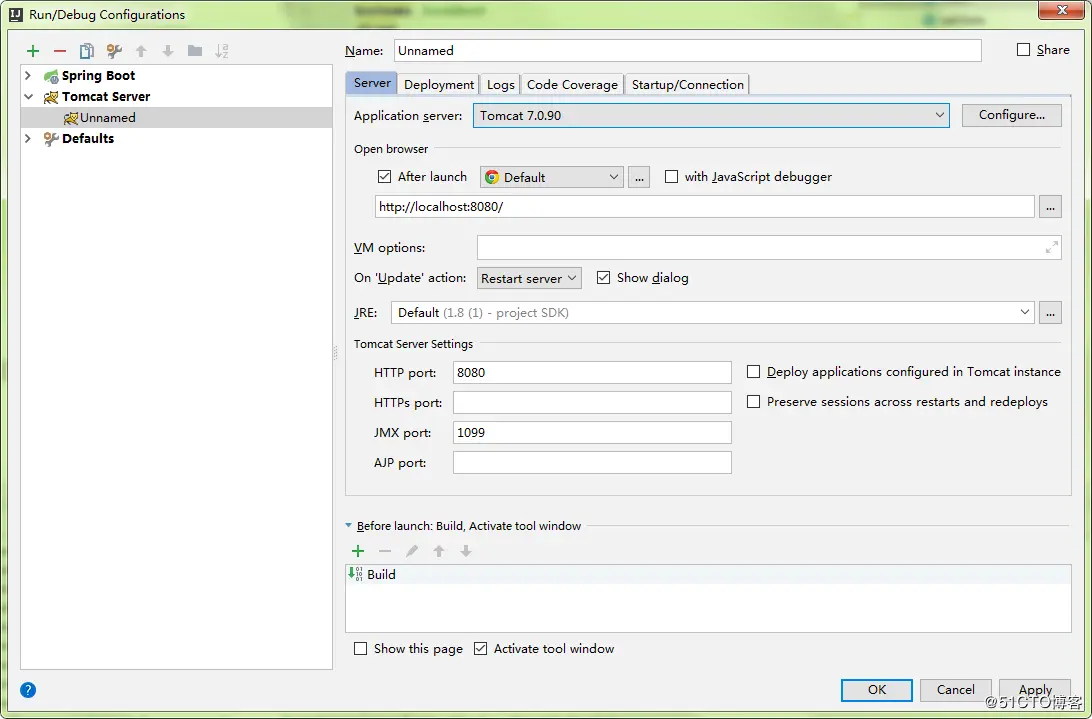This screenshot has height=719, width=1092.
Task: Edit before launch task pencil icon
Action: pos(412,551)
